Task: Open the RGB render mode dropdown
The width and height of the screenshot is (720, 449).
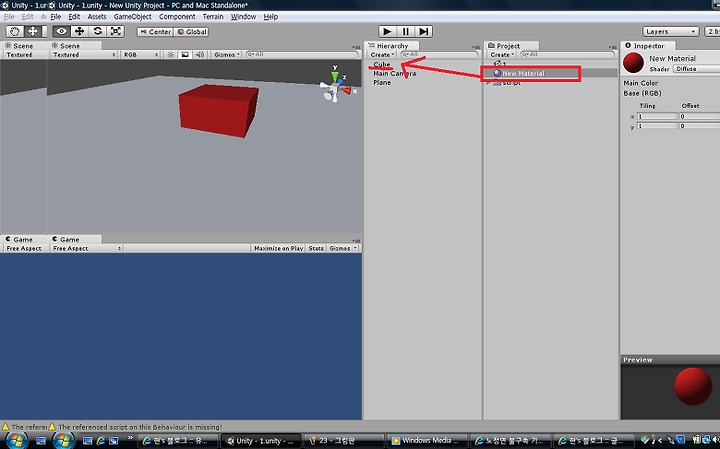Action: click(x=141, y=55)
